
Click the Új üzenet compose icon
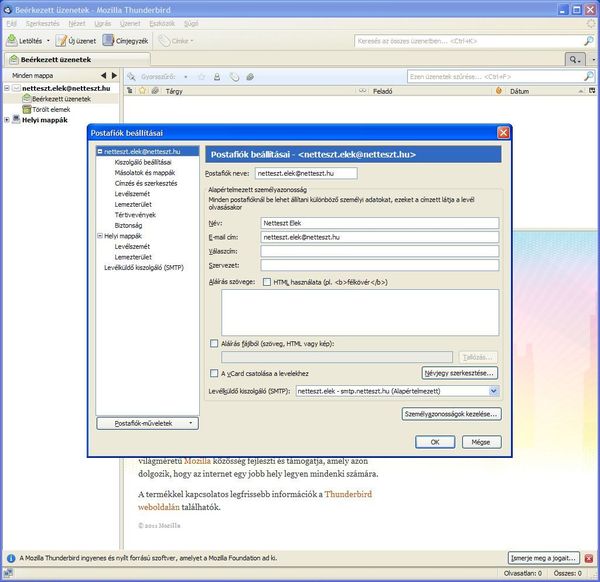coord(62,41)
